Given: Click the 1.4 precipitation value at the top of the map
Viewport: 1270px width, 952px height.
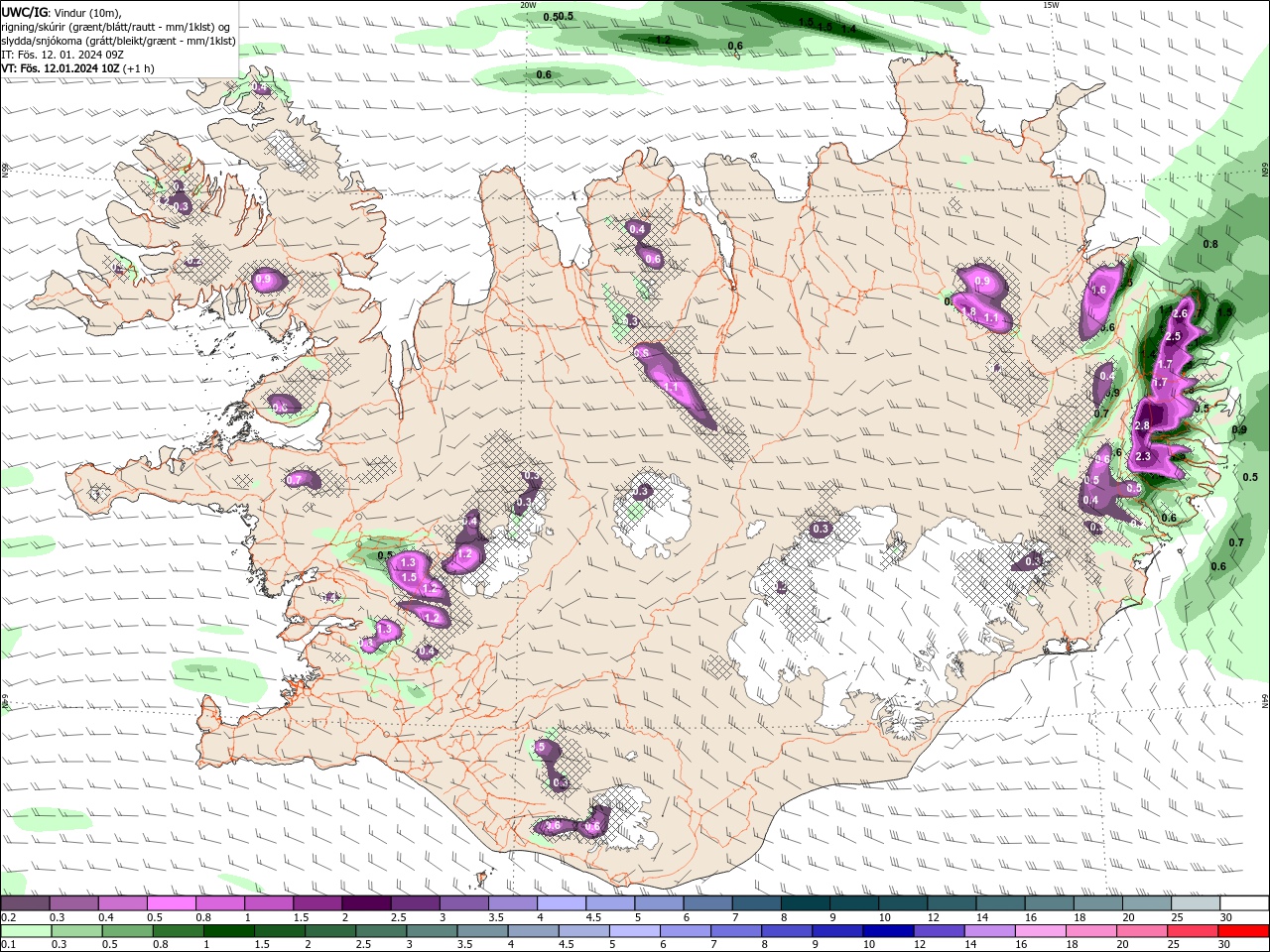Looking at the screenshot, I should click(x=848, y=30).
